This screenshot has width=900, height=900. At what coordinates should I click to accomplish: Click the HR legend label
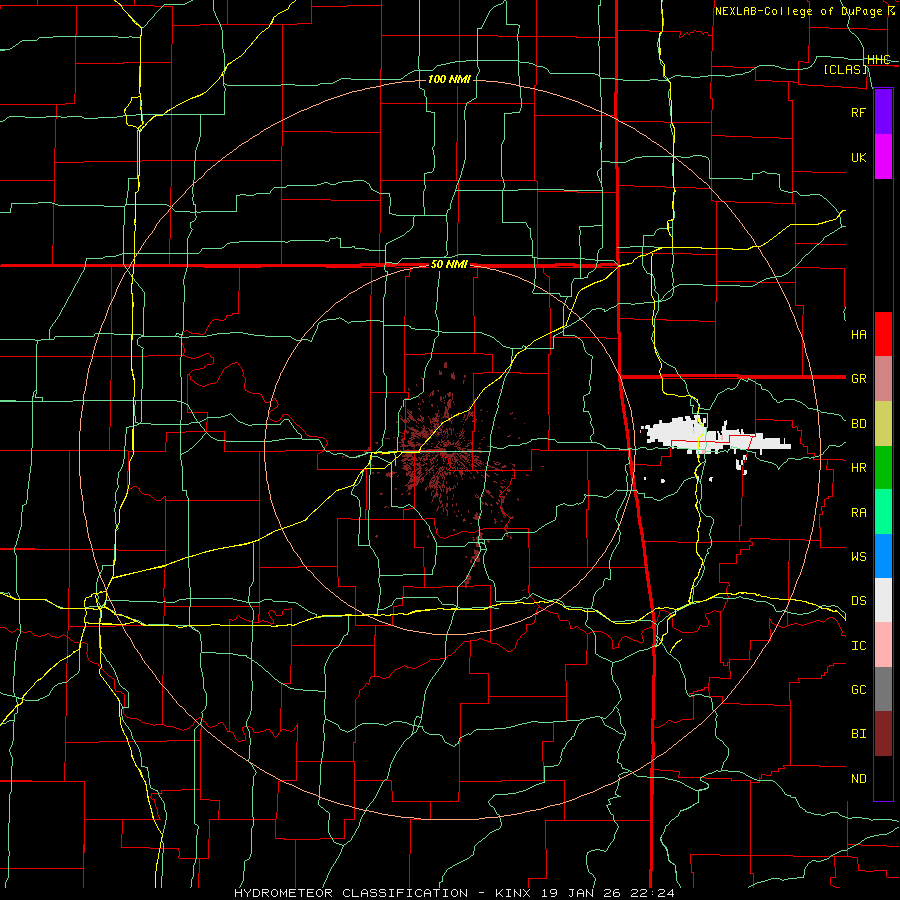(859, 468)
